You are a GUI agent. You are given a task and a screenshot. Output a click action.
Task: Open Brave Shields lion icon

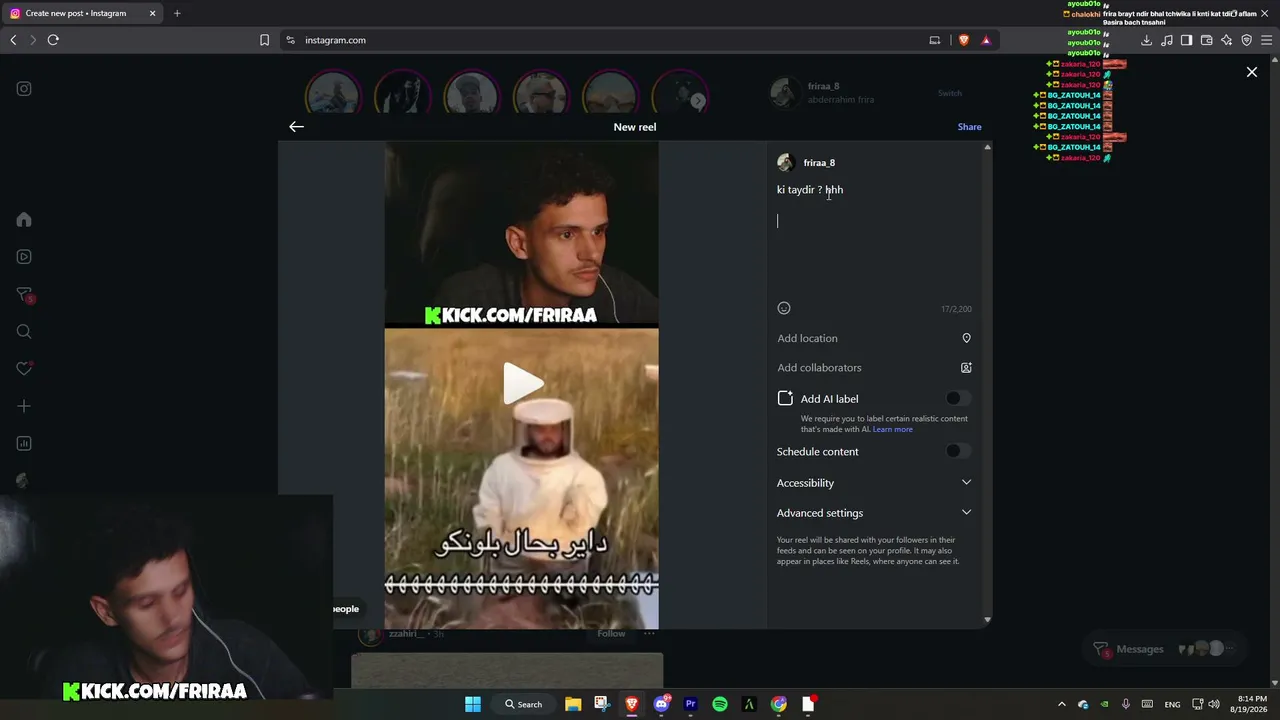(964, 40)
